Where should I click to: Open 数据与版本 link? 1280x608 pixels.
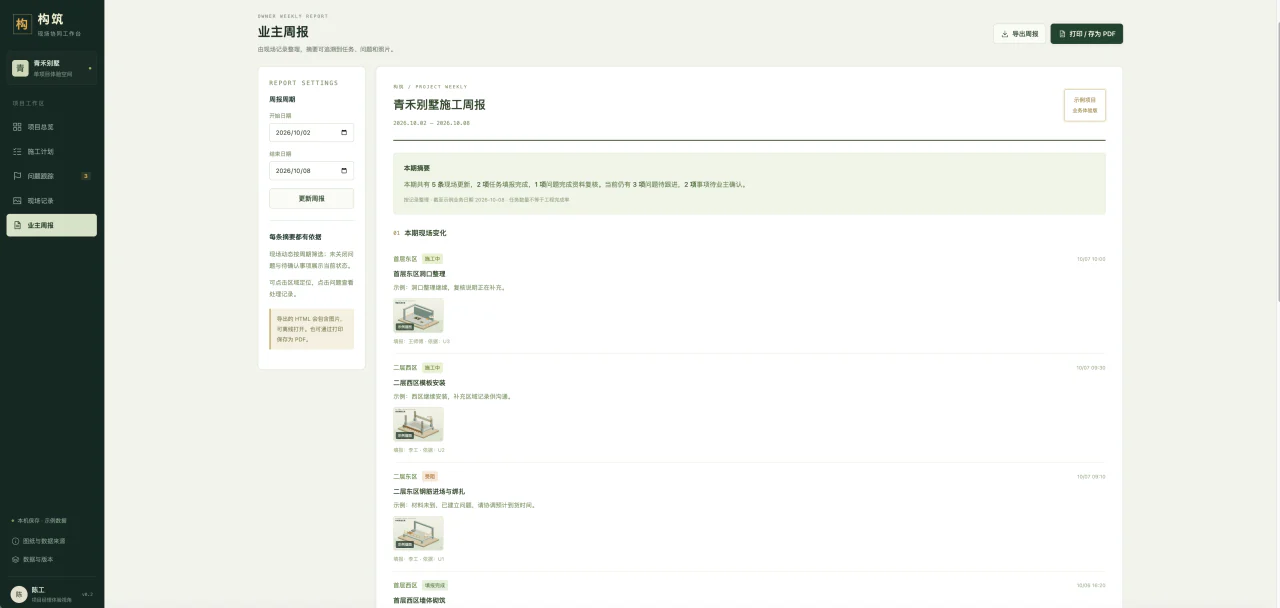click(38, 559)
